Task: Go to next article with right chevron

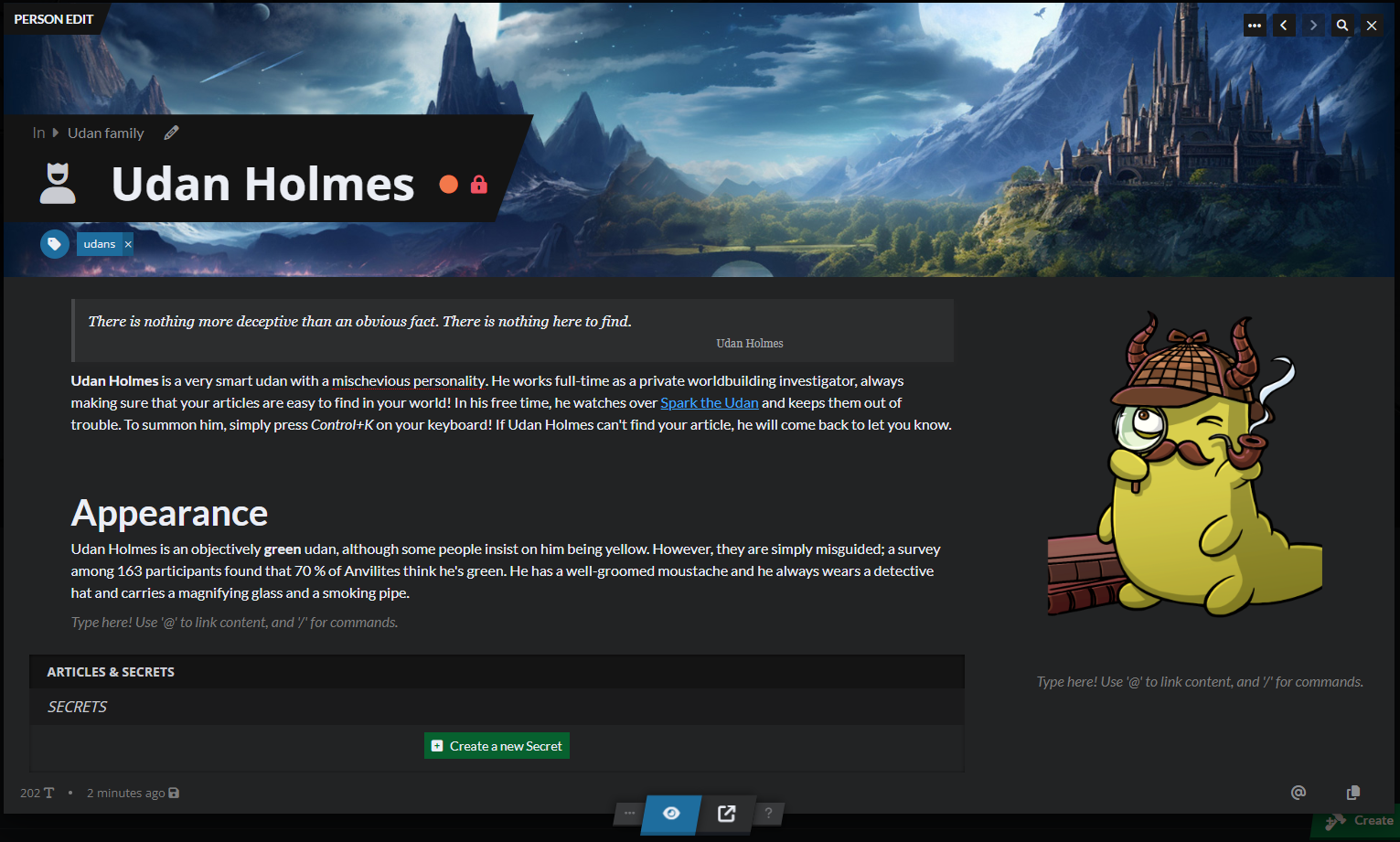Action: click(1313, 26)
